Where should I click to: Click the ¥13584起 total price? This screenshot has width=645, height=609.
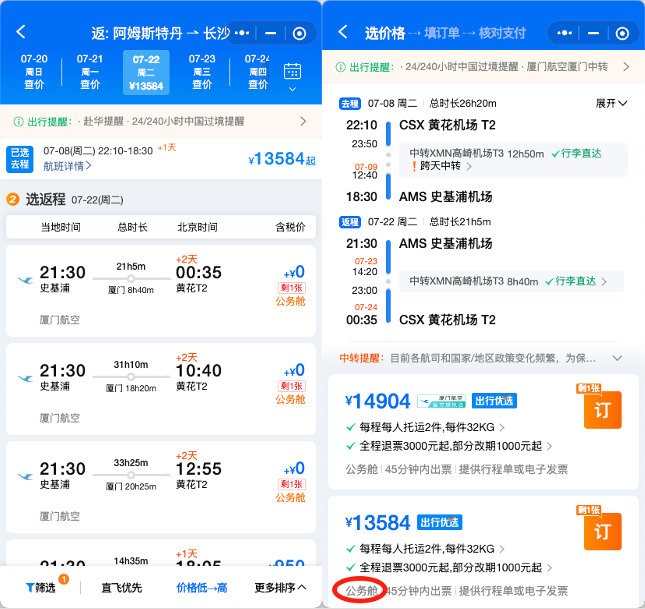pyautogui.click(x=282, y=159)
